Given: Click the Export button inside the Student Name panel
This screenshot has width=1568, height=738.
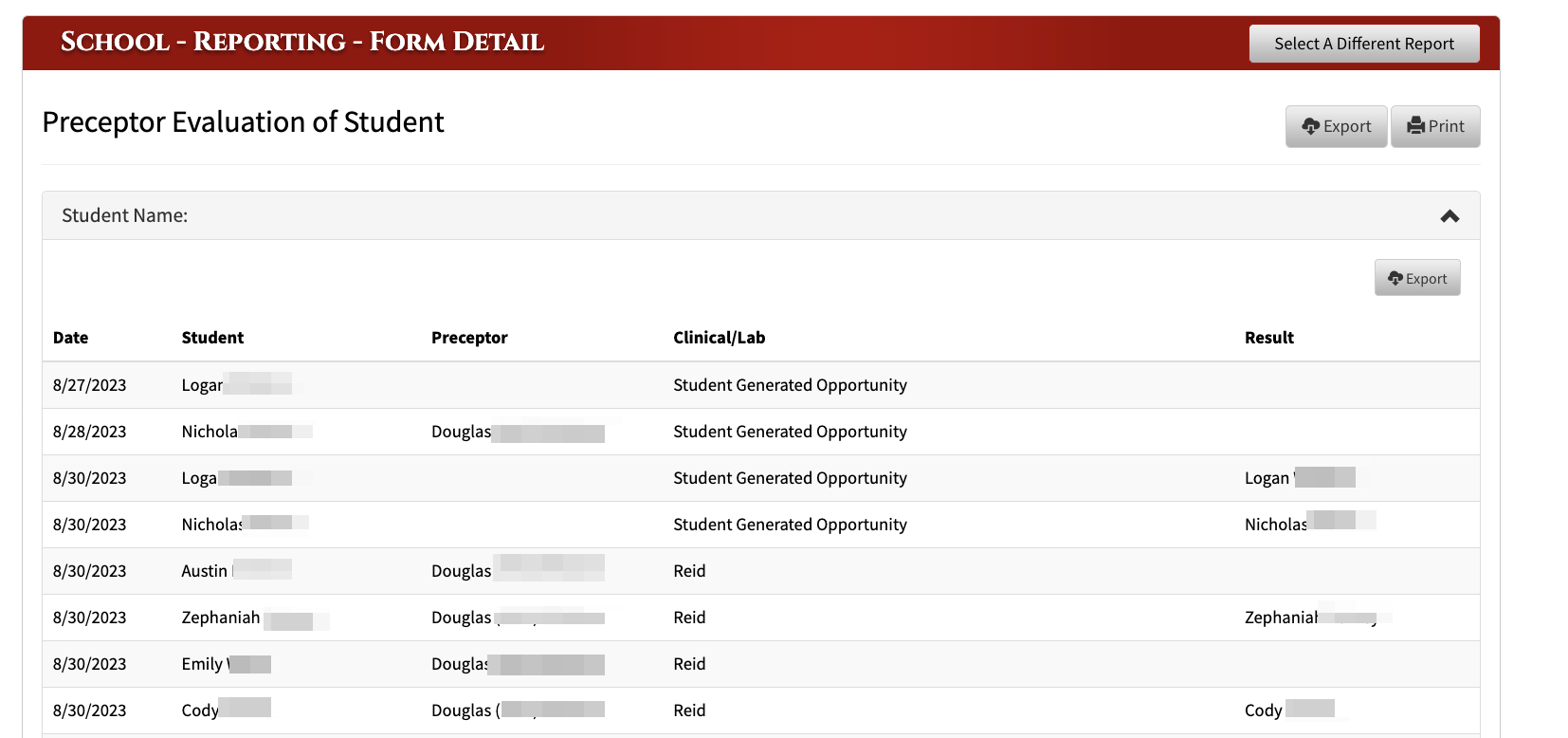Looking at the screenshot, I should 1417,278.
